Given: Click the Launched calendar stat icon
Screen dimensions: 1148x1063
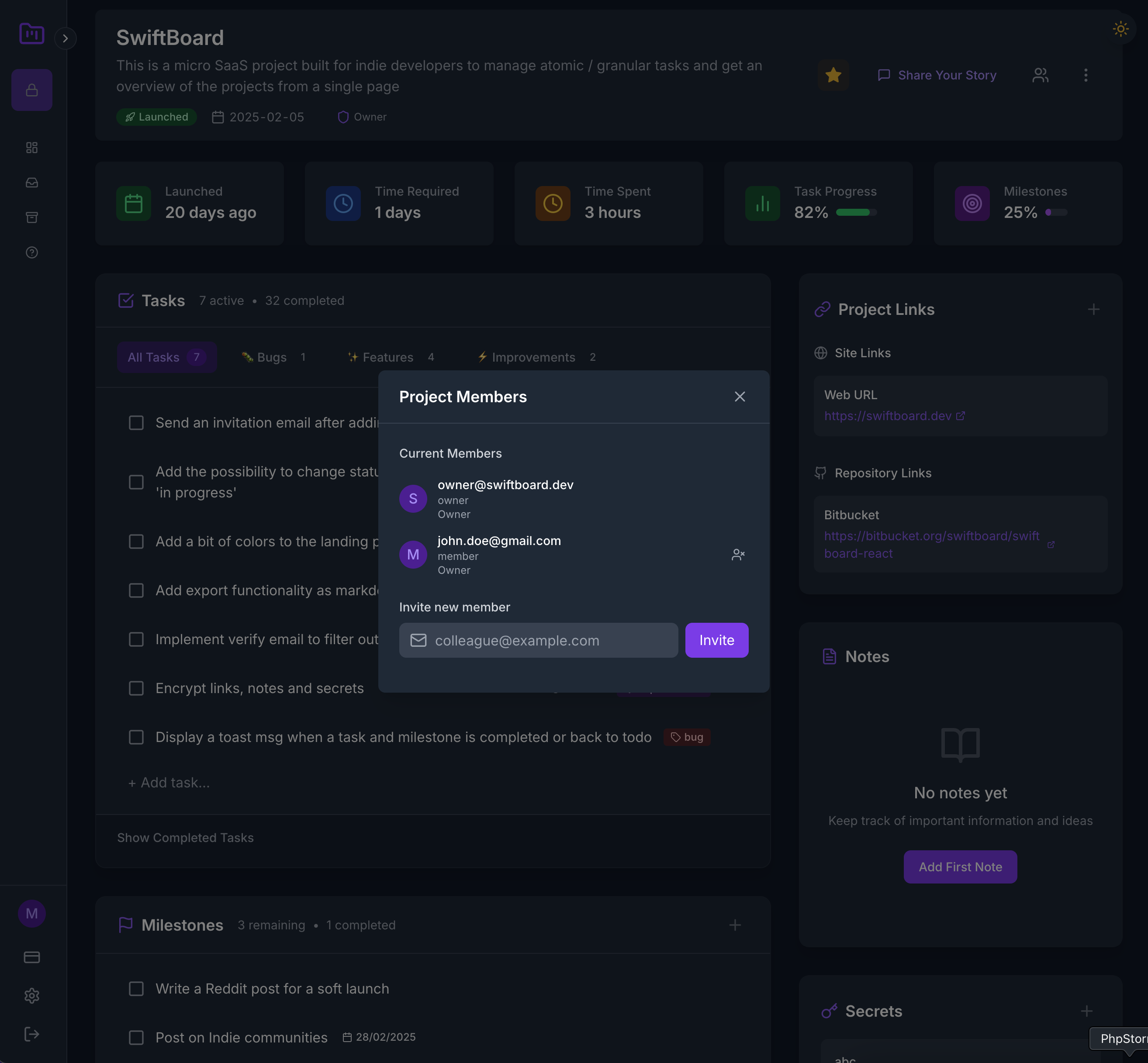Looking at the screenshot, I should [x=134, y=204].
